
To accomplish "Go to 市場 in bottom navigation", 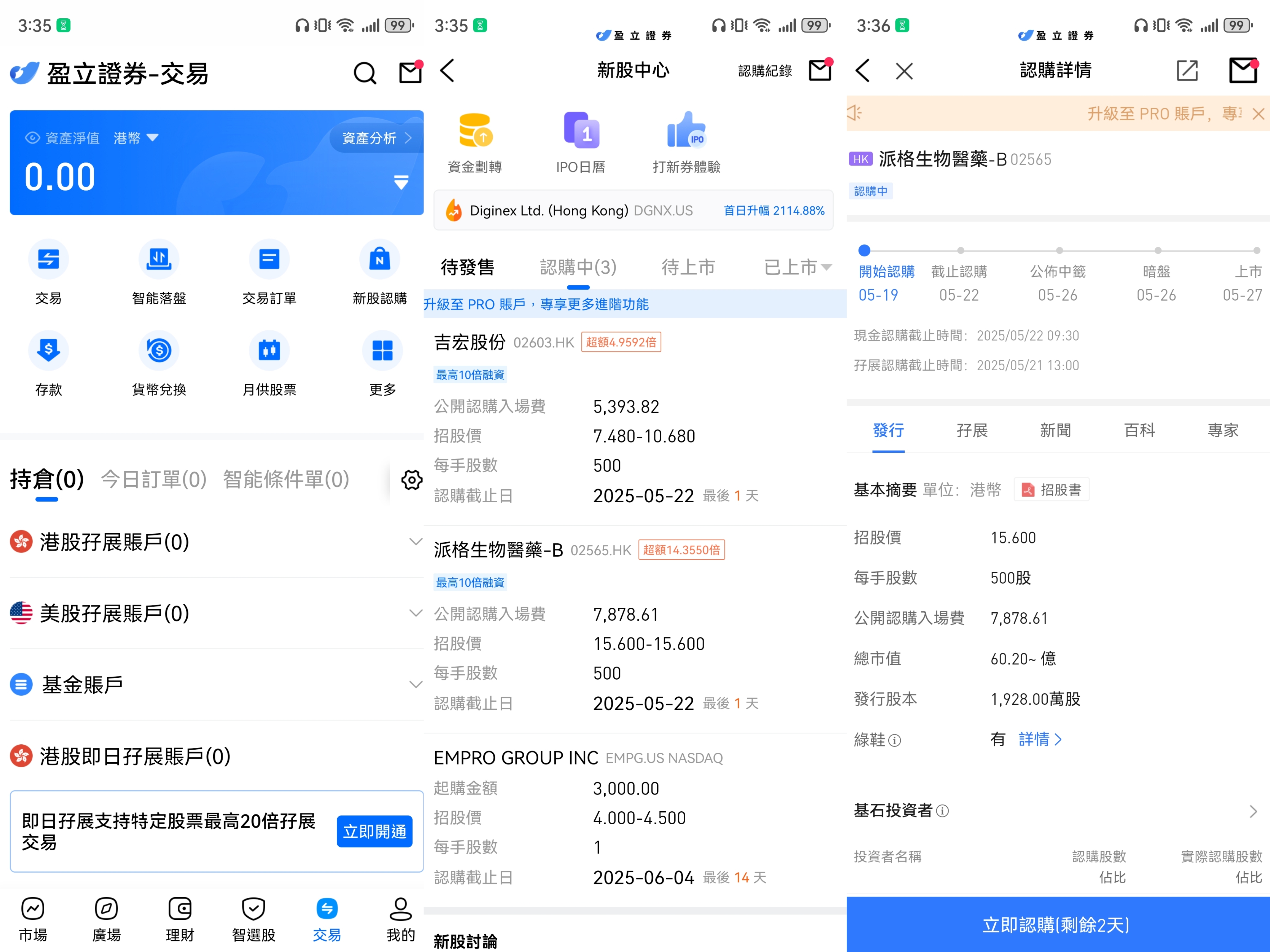I will coord(33,920).
